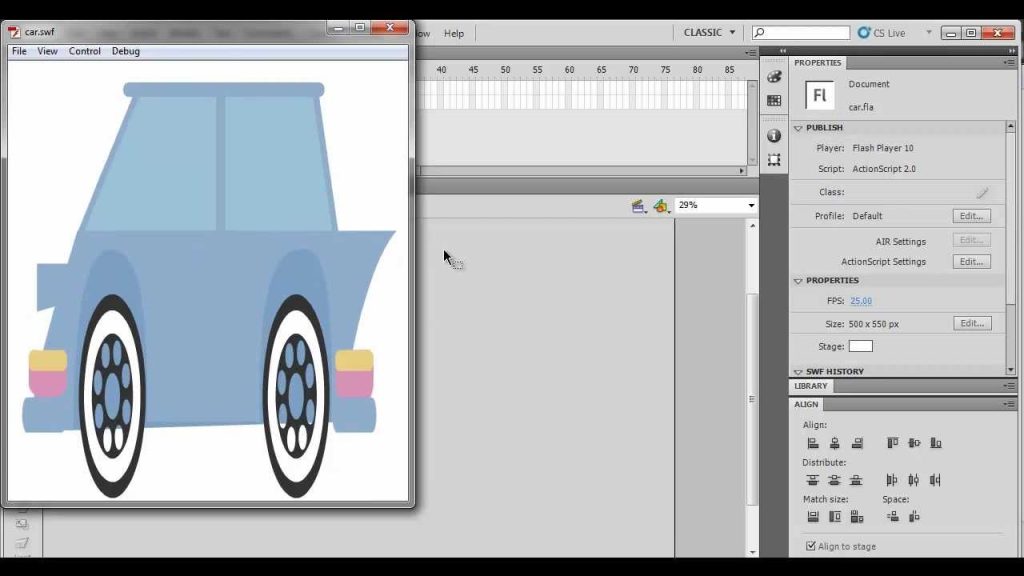
Task: Switch to the LIBRARY tab
Action: (810, 386)
